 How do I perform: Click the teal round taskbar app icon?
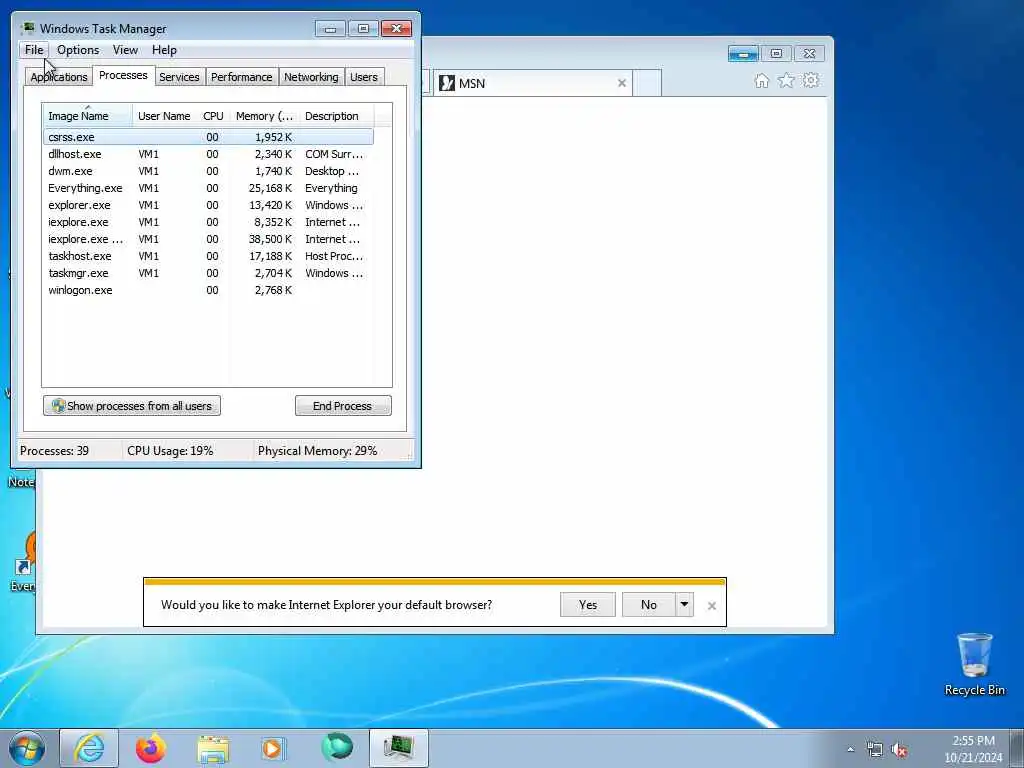(337, 748)
